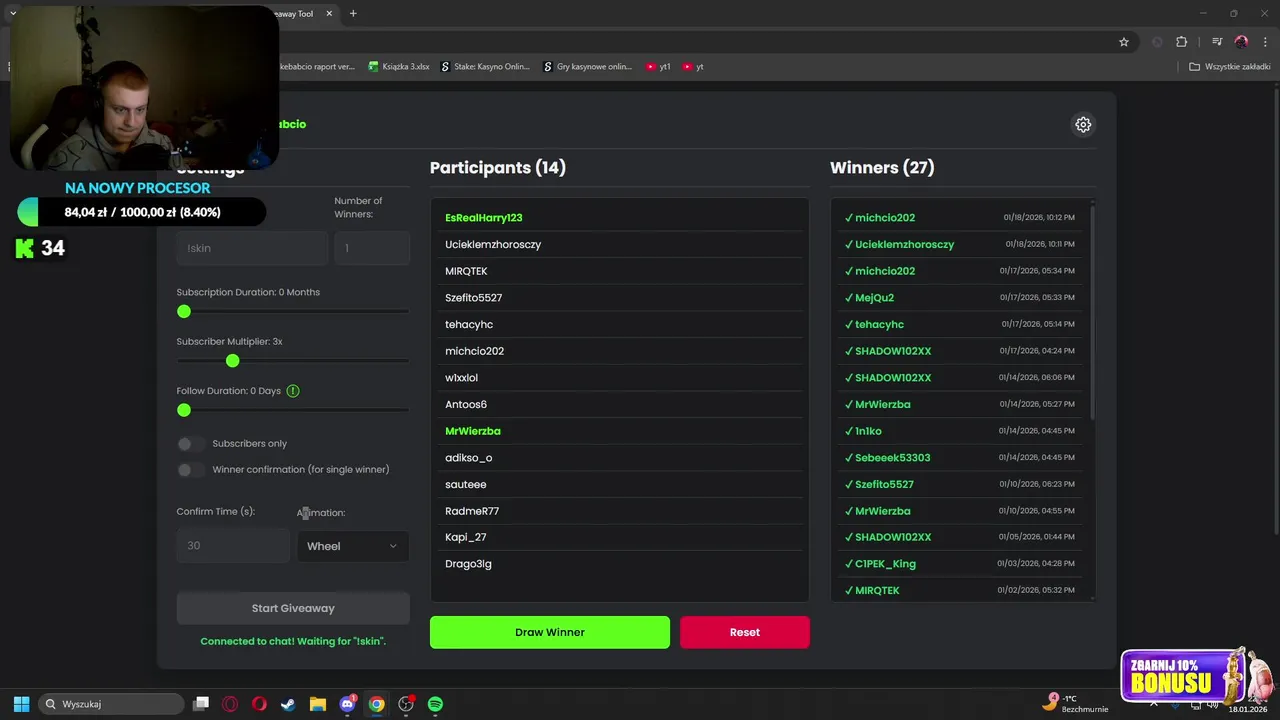This screenshot has width=1280, height=720.
Task: Toggle the Subscribers only switch
Action: click(190, 444)
